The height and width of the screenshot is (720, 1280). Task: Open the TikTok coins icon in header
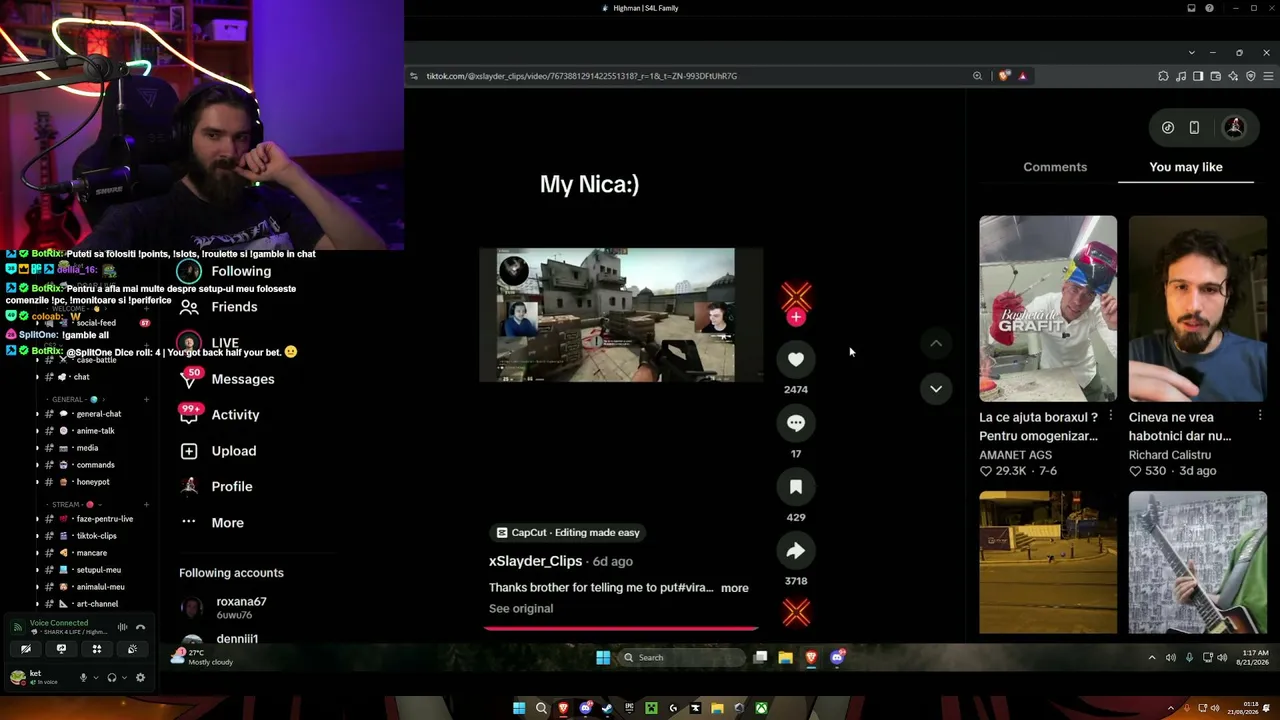[1168, 127]
